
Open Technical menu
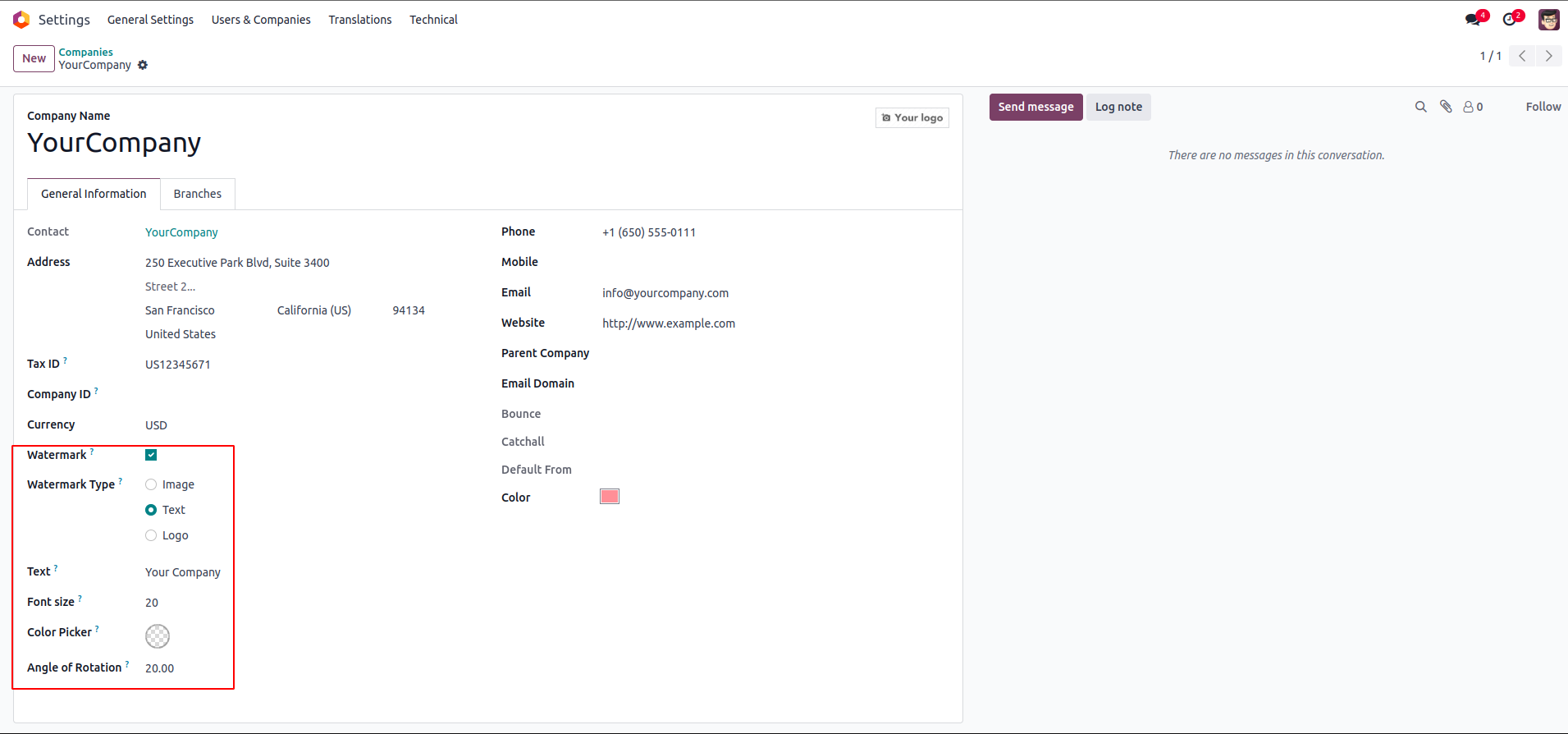(x=433, y=20)
